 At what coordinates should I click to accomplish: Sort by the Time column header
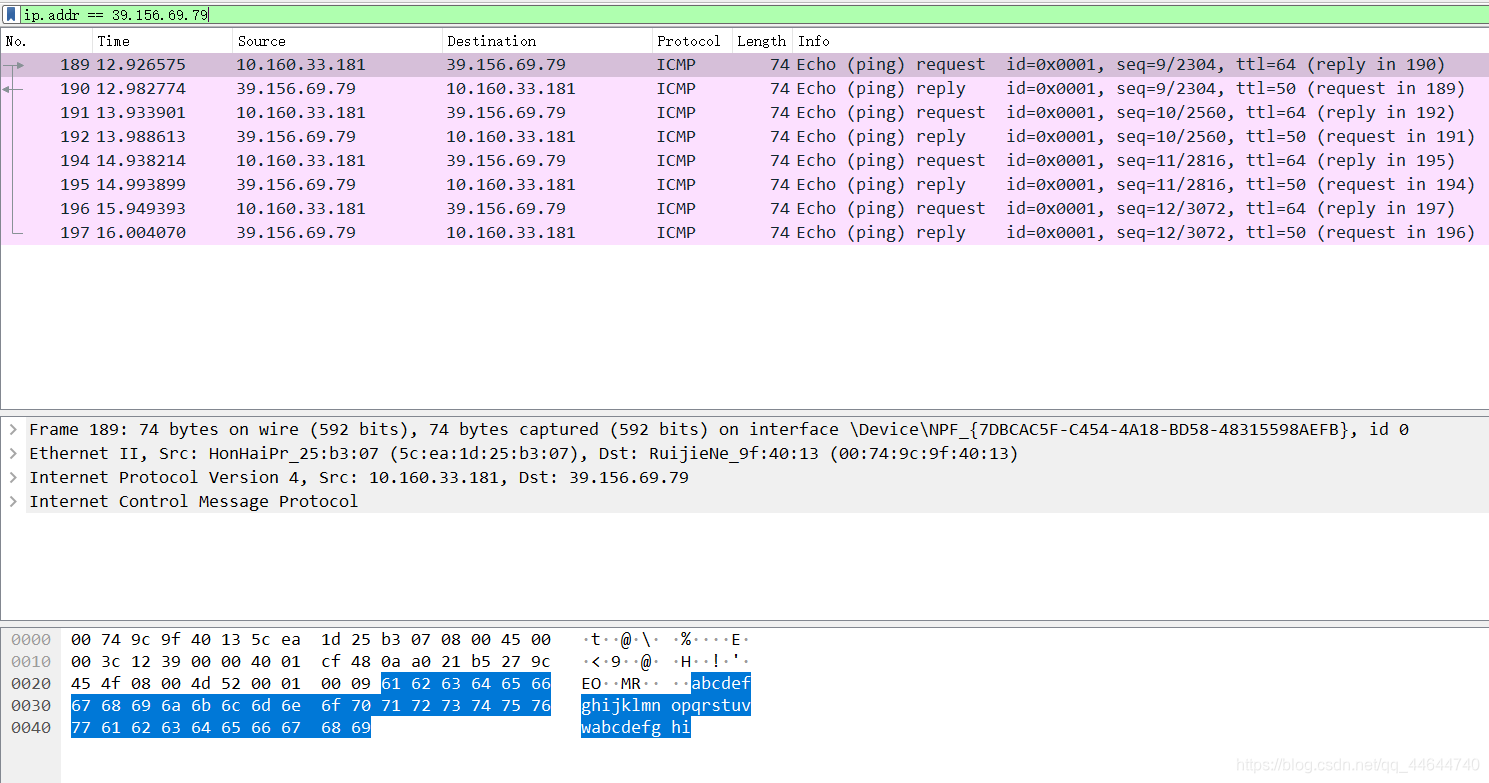point(163,41)
